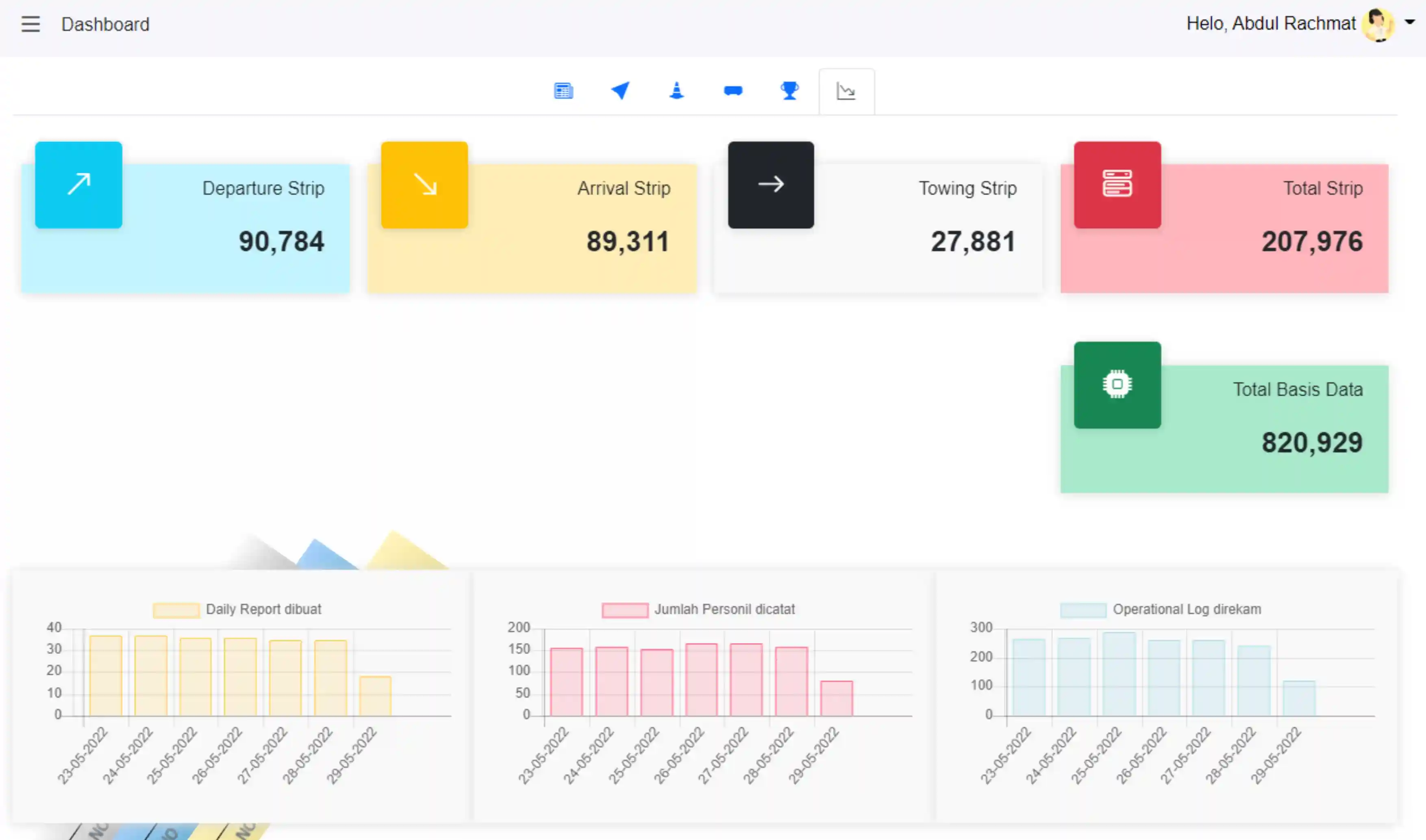This screenshot has width=1426, height=840.
Task: Click the black Towing Strip arrow icon
Action: tap(771, 184)
